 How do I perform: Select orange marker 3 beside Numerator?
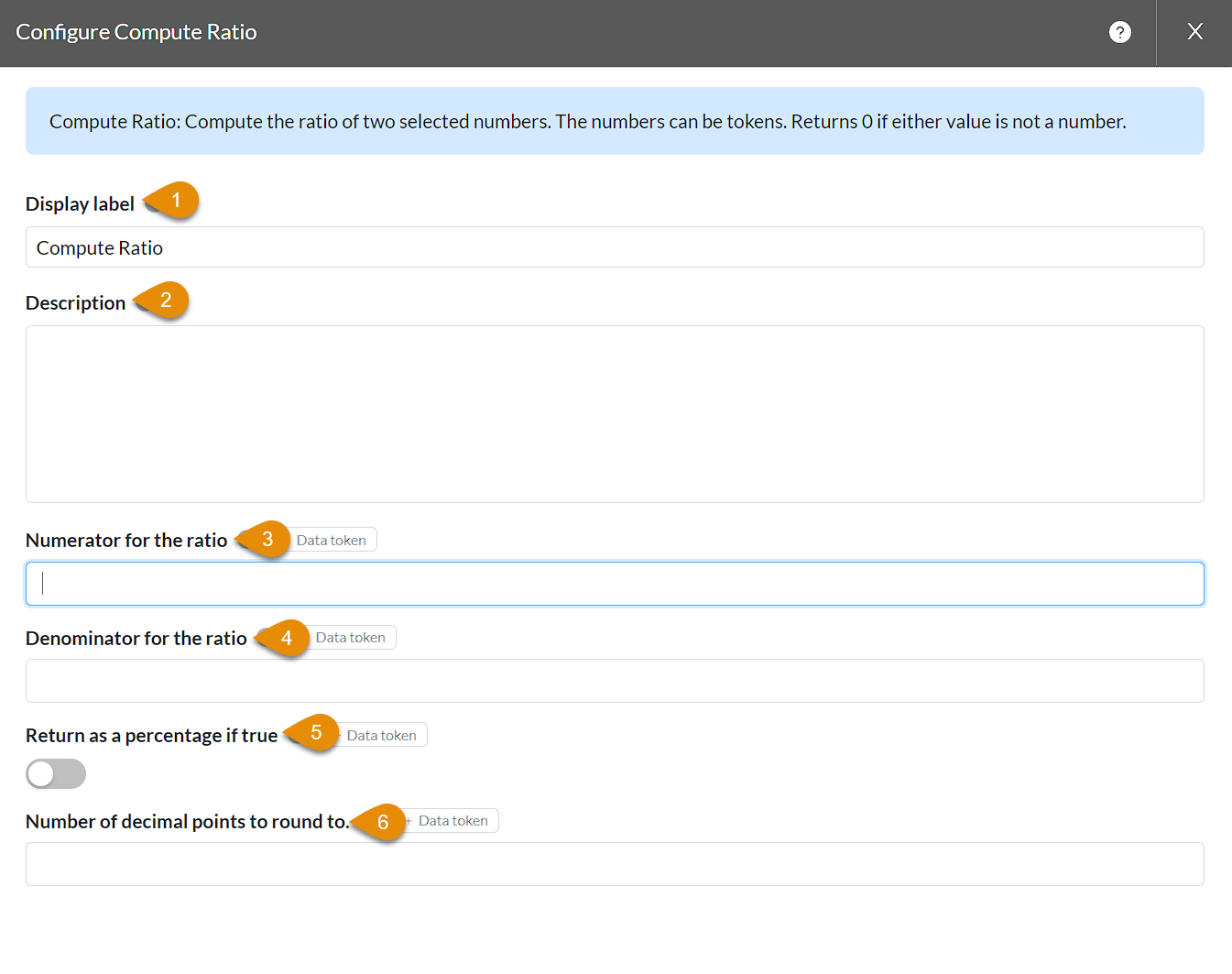point(266,540)
